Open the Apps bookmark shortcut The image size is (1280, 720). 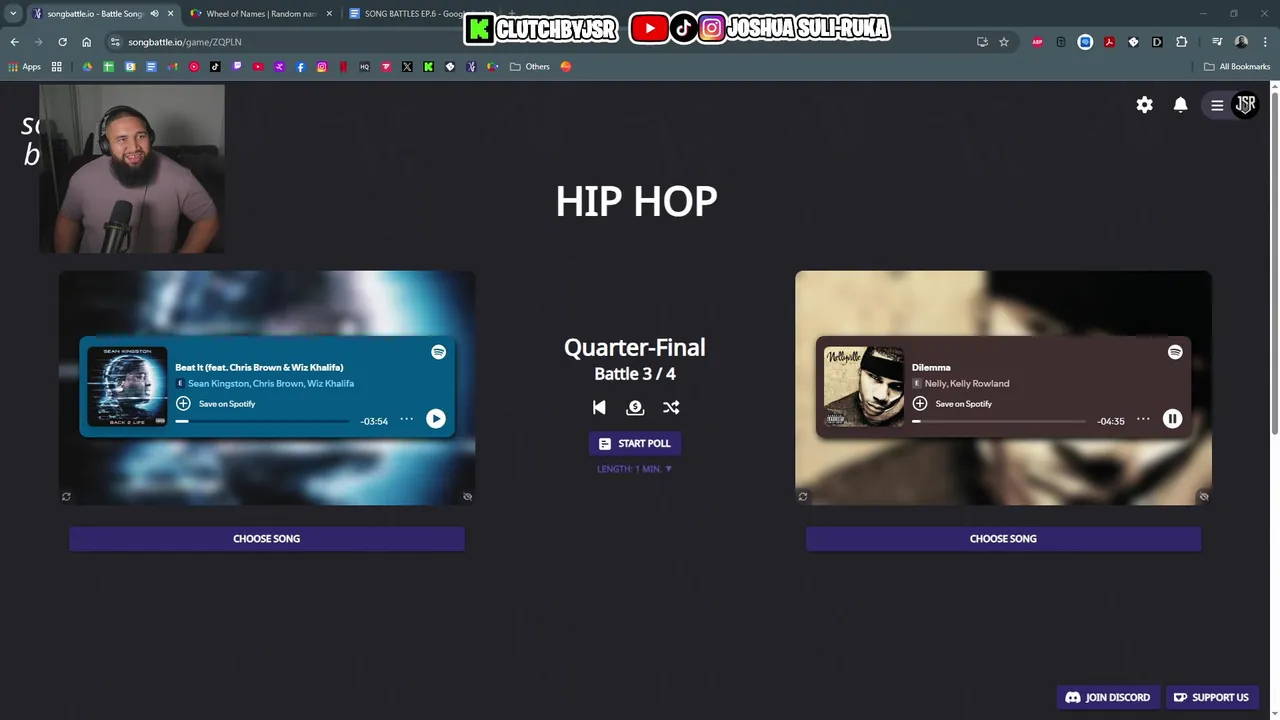24,67
